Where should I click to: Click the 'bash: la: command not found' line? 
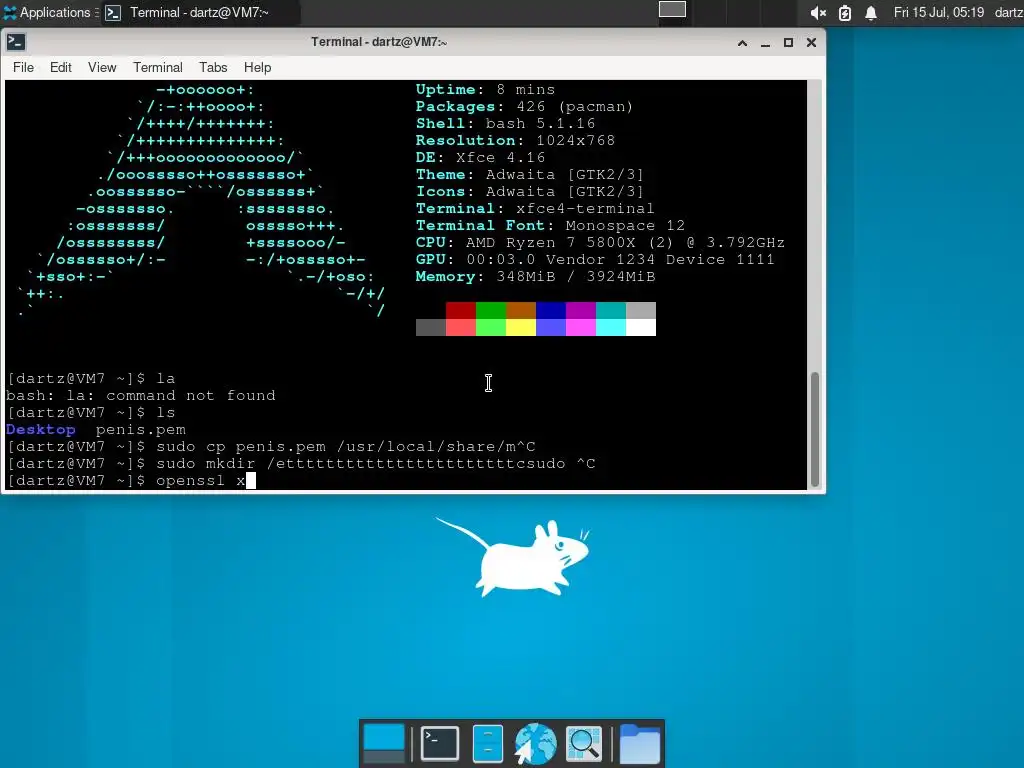[140, 396]
